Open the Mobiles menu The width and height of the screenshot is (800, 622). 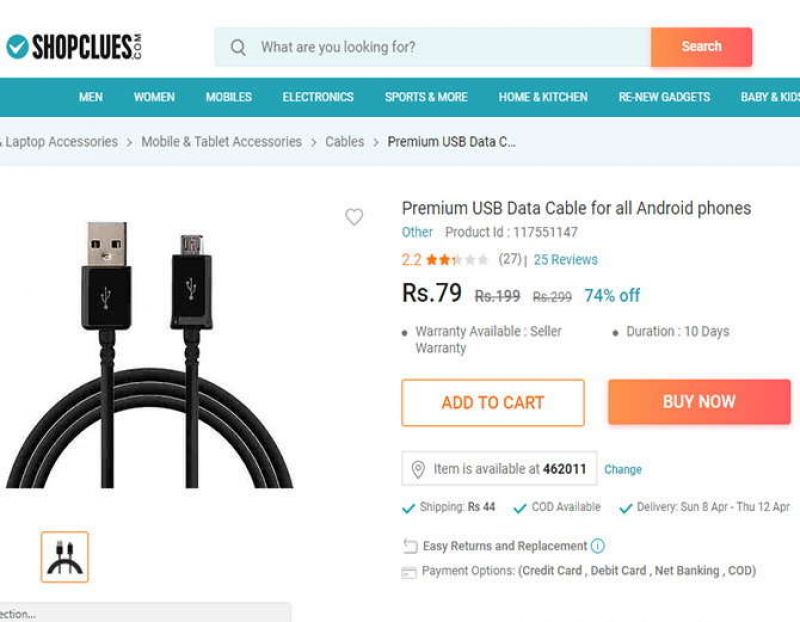tap(229, 97)
